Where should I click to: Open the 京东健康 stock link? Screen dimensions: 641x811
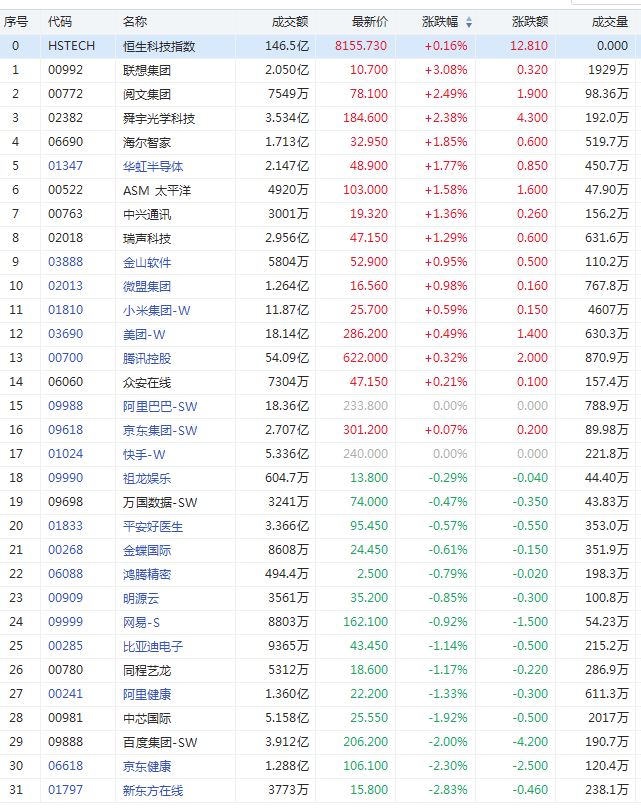pos(147,765)
